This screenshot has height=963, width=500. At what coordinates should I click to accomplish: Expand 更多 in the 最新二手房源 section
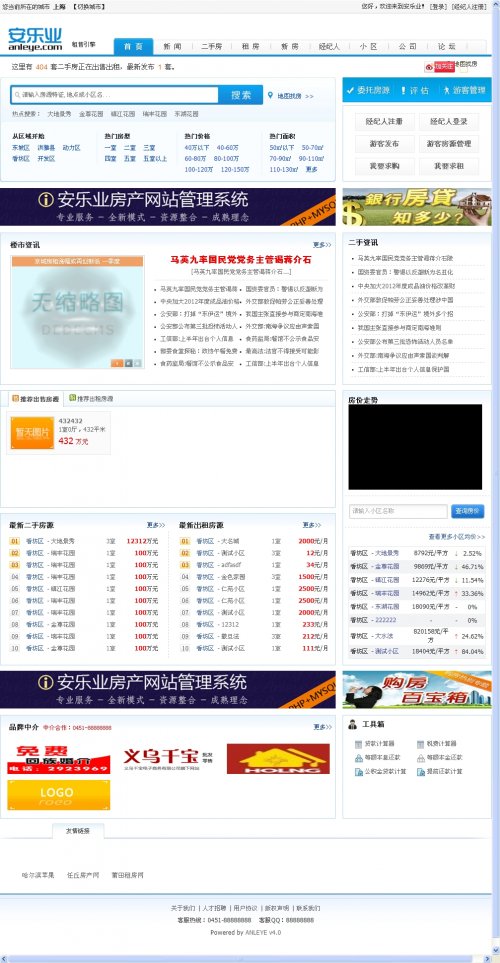click(156, 525)
